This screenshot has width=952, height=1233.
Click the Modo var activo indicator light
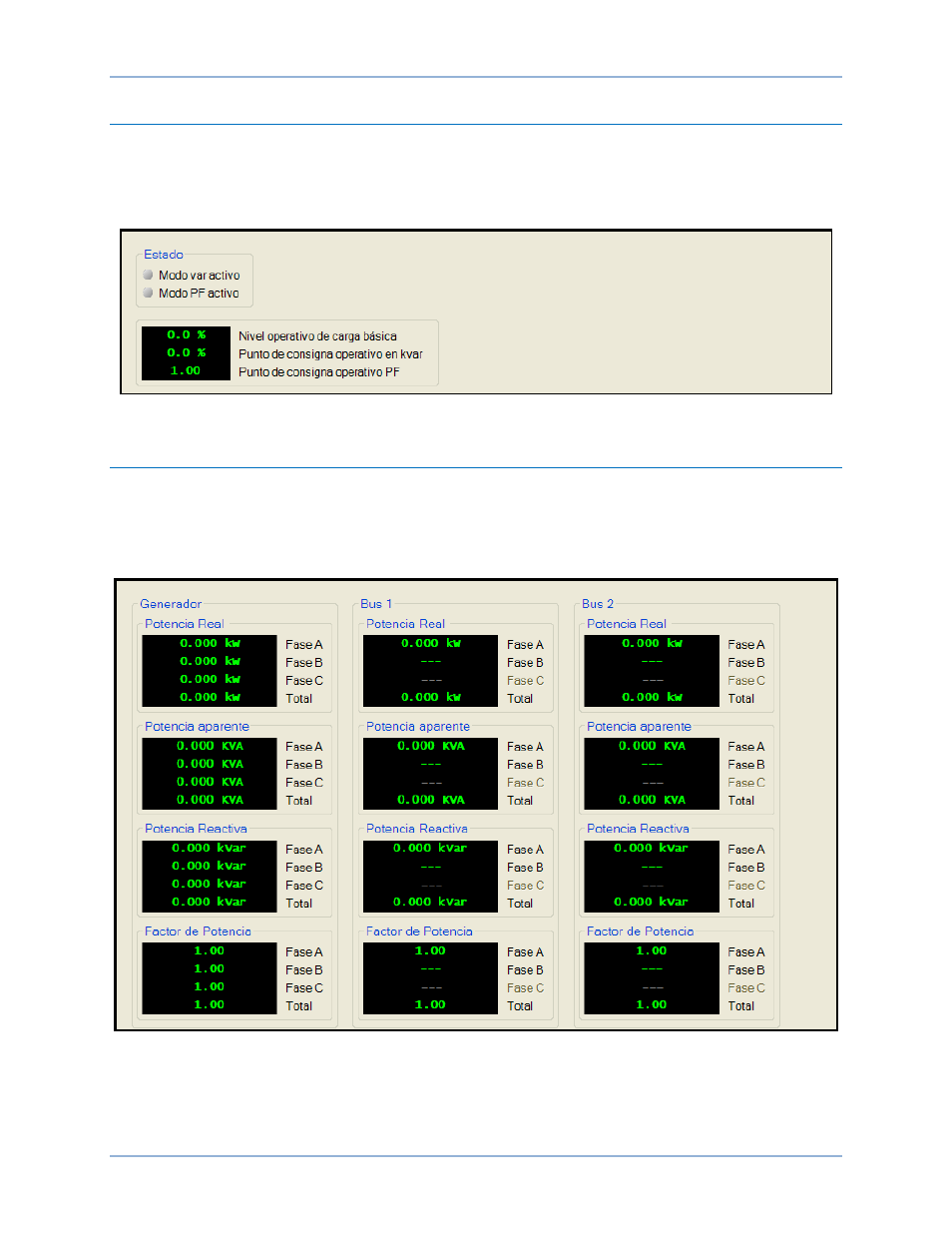tap(148, 275)
